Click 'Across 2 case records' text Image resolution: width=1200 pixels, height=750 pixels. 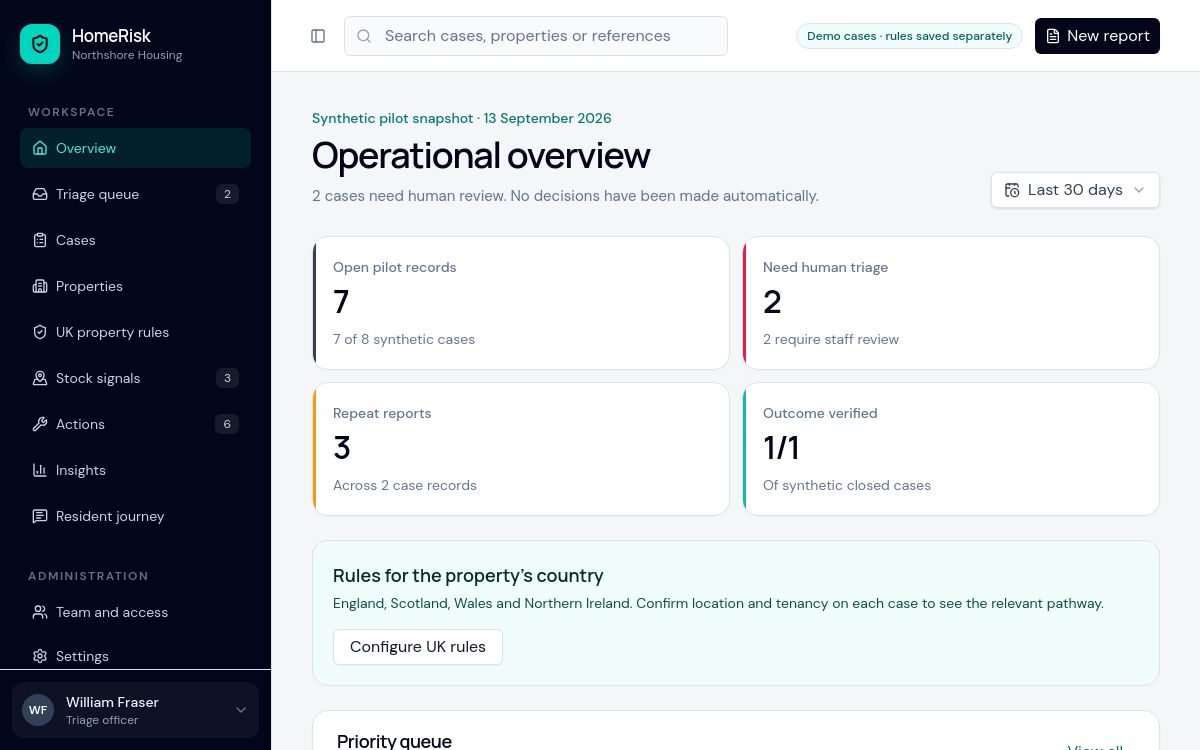405,485
